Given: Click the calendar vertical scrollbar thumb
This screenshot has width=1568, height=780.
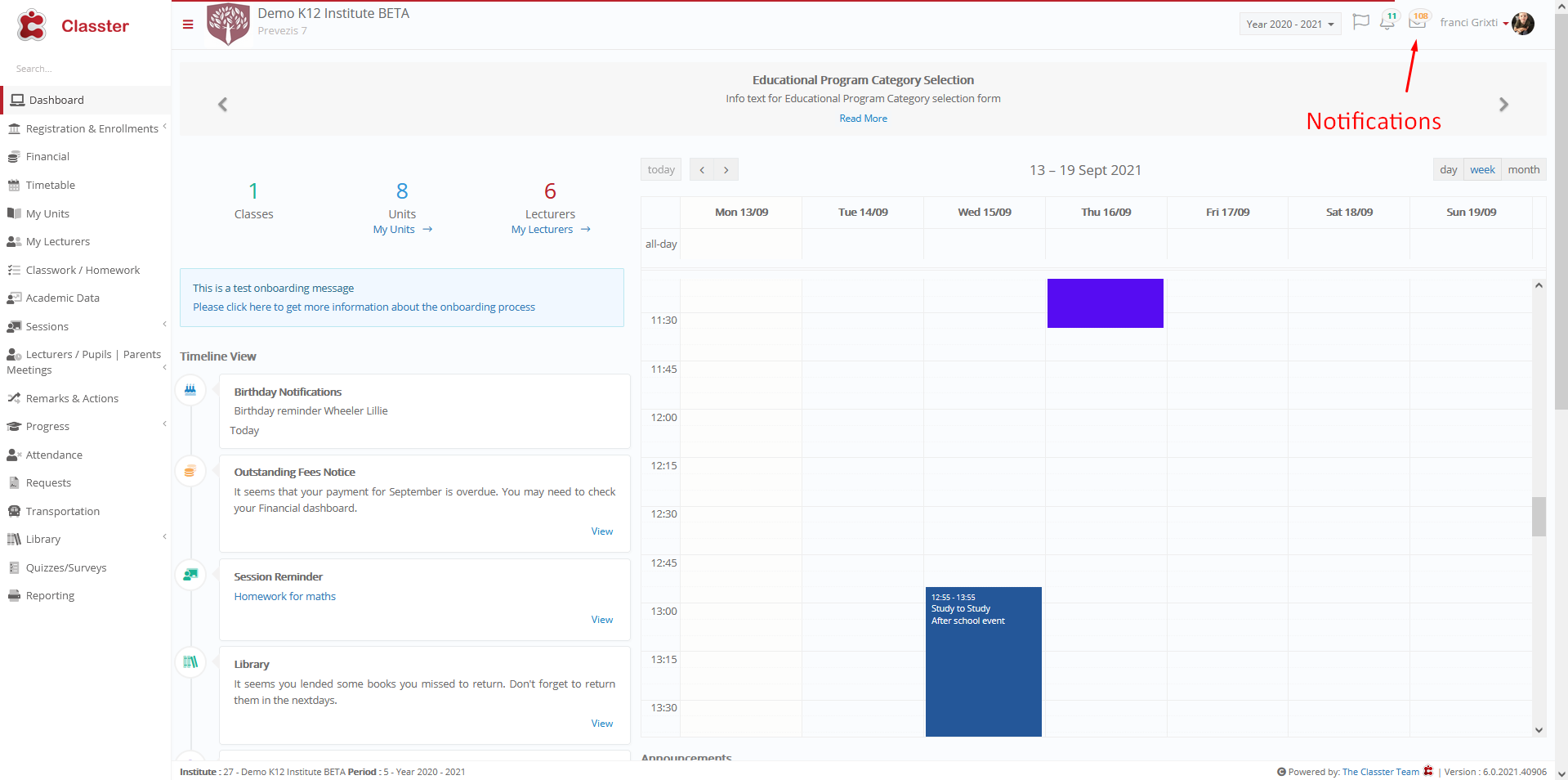Looking at the screenshot, I should [1539, 517].
